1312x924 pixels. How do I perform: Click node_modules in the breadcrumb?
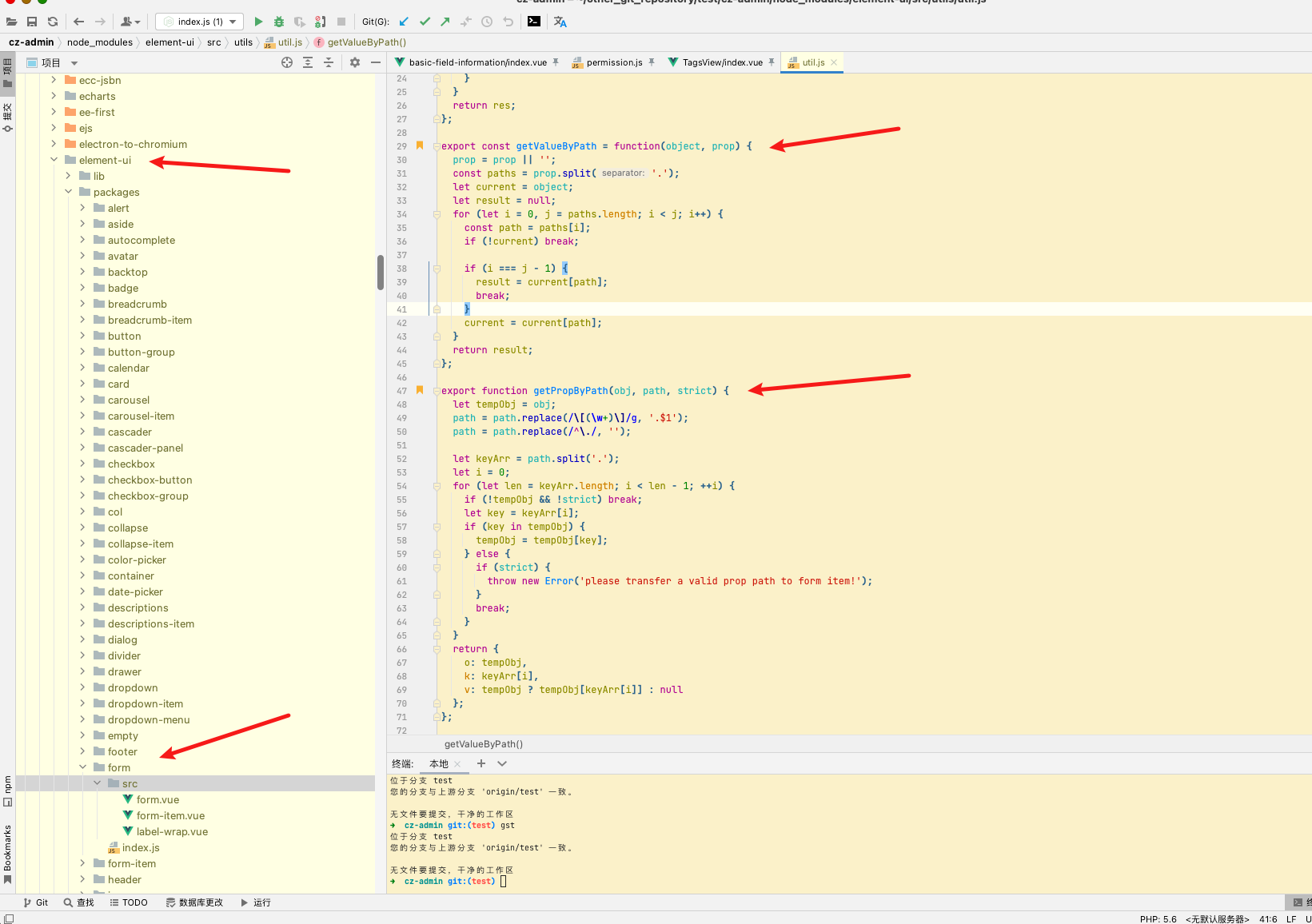coord(100,42)
